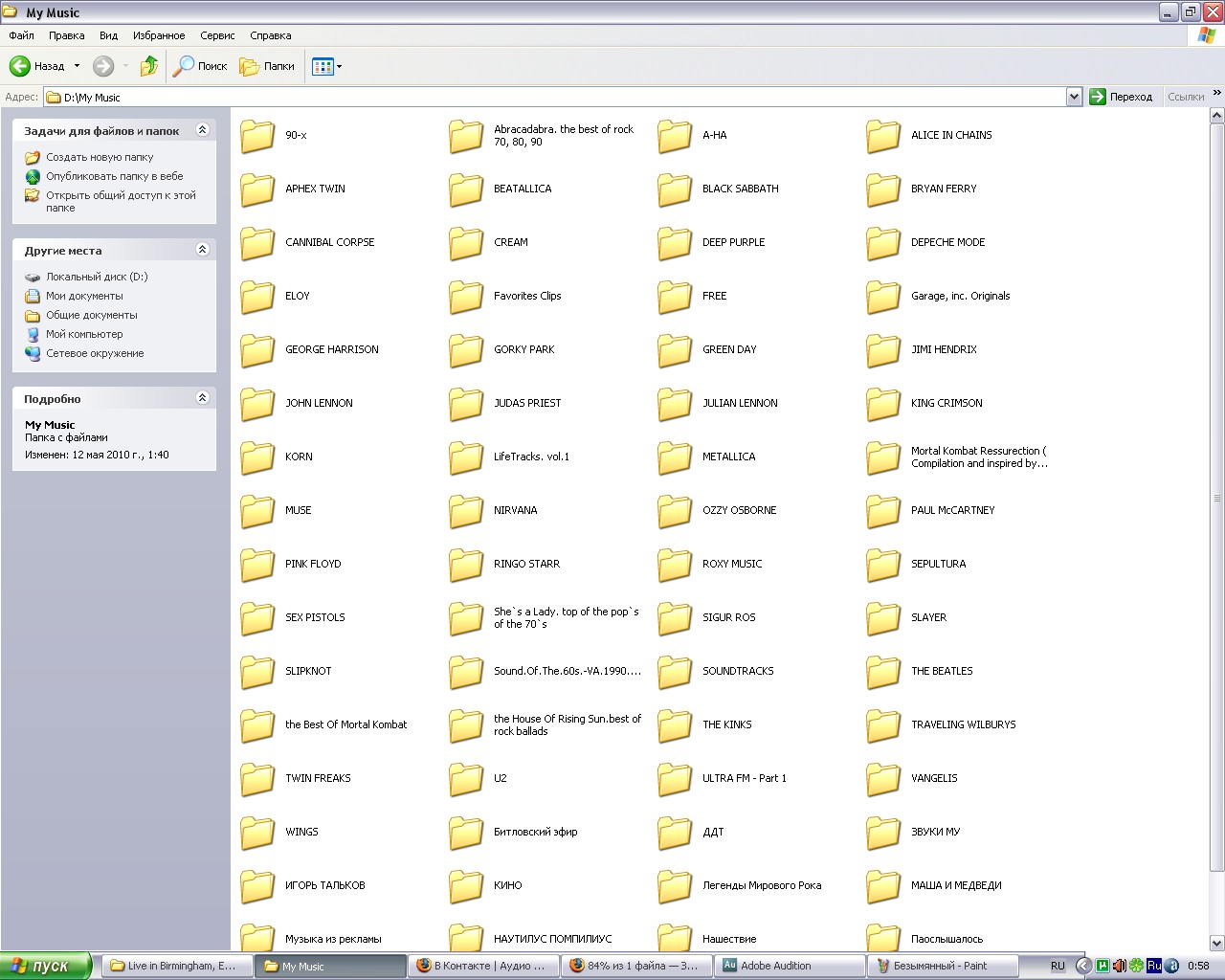Image resolution: width=1225 pixels, height=980 pixels.
Task: Collapse the file and folder tasks panel
Action: [x=202, y=130]
